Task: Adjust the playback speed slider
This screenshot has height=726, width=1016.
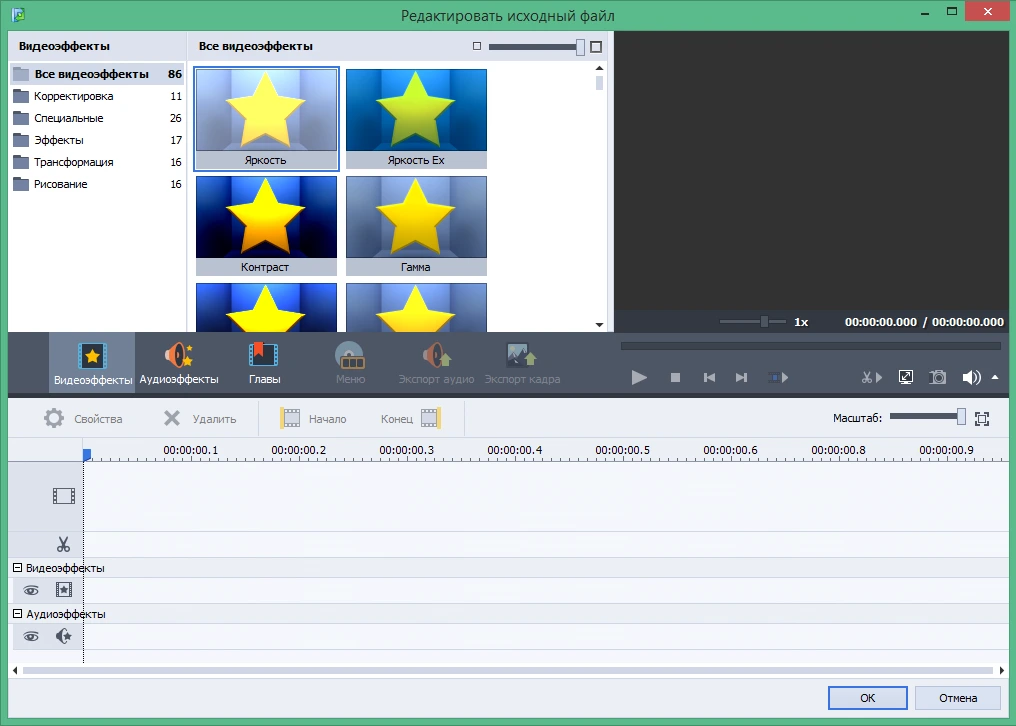Action: tap(765, 322)
